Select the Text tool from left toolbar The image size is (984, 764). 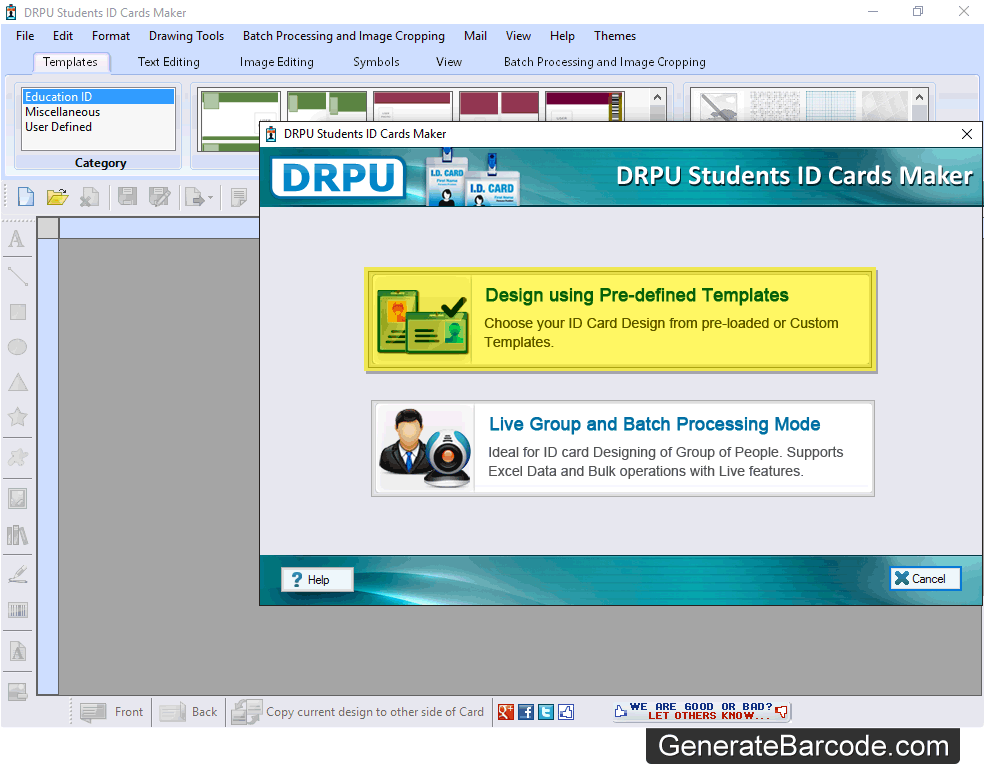(16, 239)
